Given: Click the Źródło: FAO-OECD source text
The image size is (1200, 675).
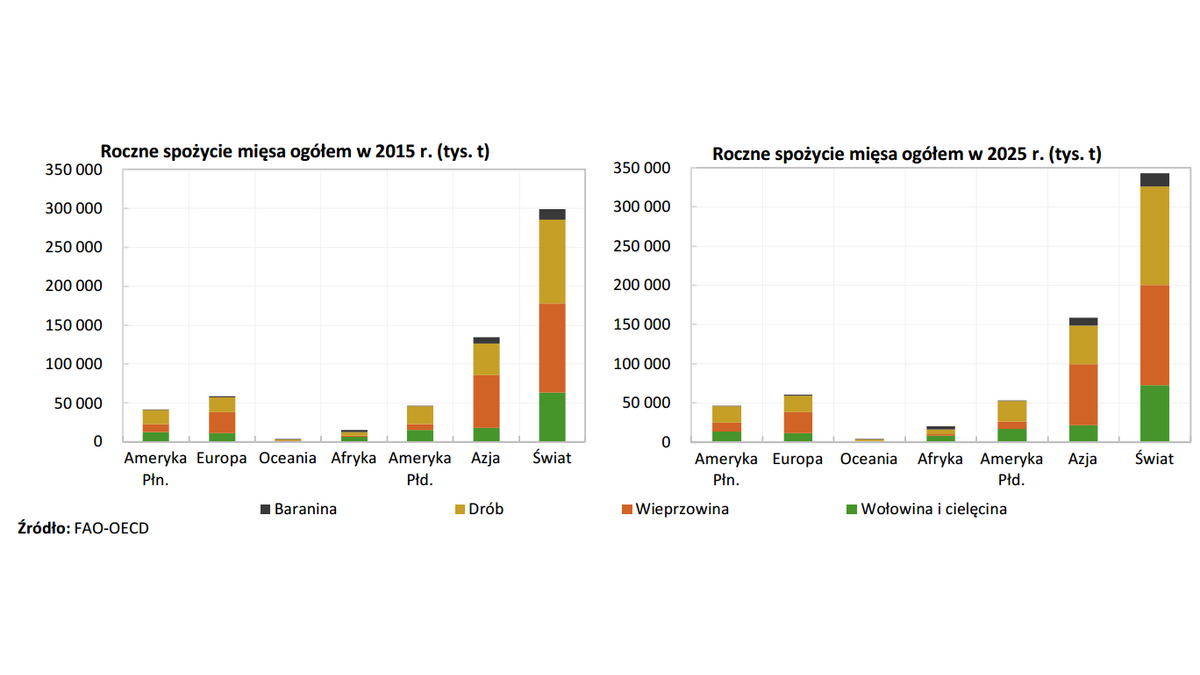Looking at the screenshot, I should click(83, 529).
